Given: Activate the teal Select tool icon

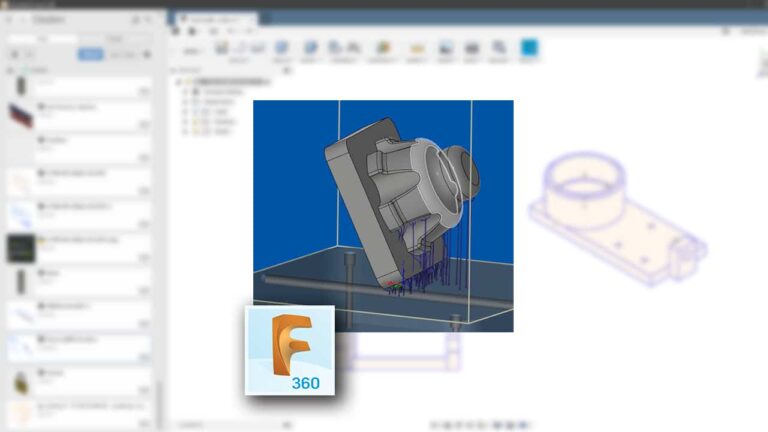Looking at the screenshot, I should tap(529, 48).
